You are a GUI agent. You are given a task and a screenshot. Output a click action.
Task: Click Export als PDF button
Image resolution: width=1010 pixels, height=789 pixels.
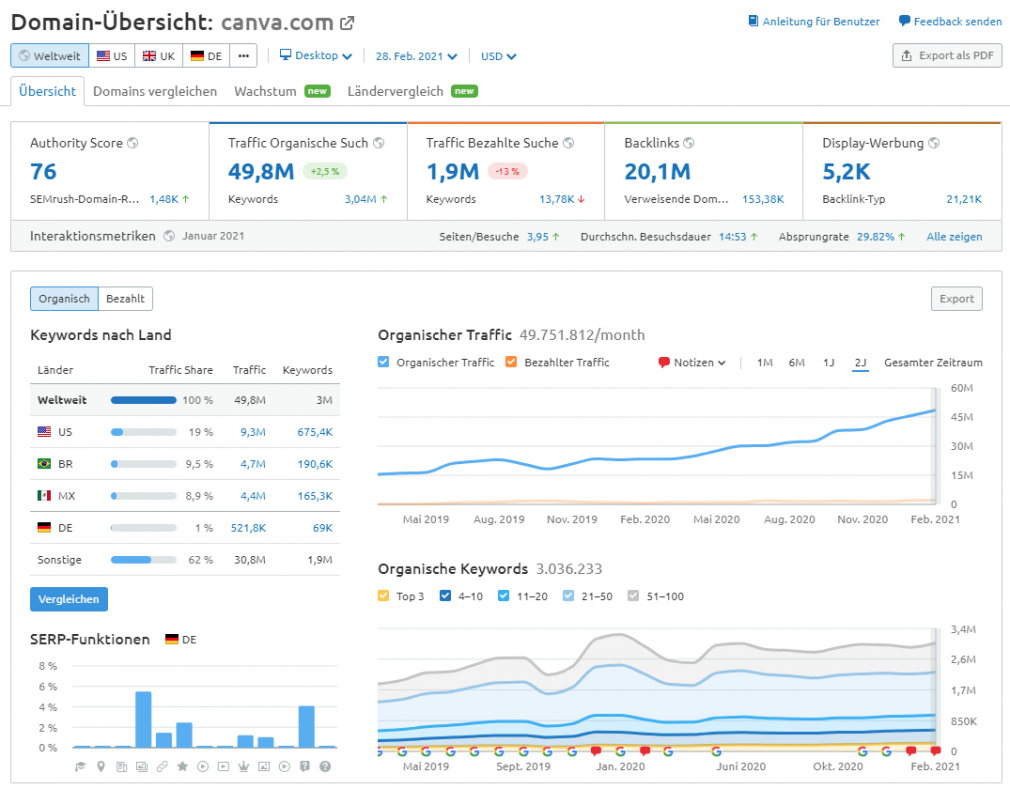click(x=947, y=55)
